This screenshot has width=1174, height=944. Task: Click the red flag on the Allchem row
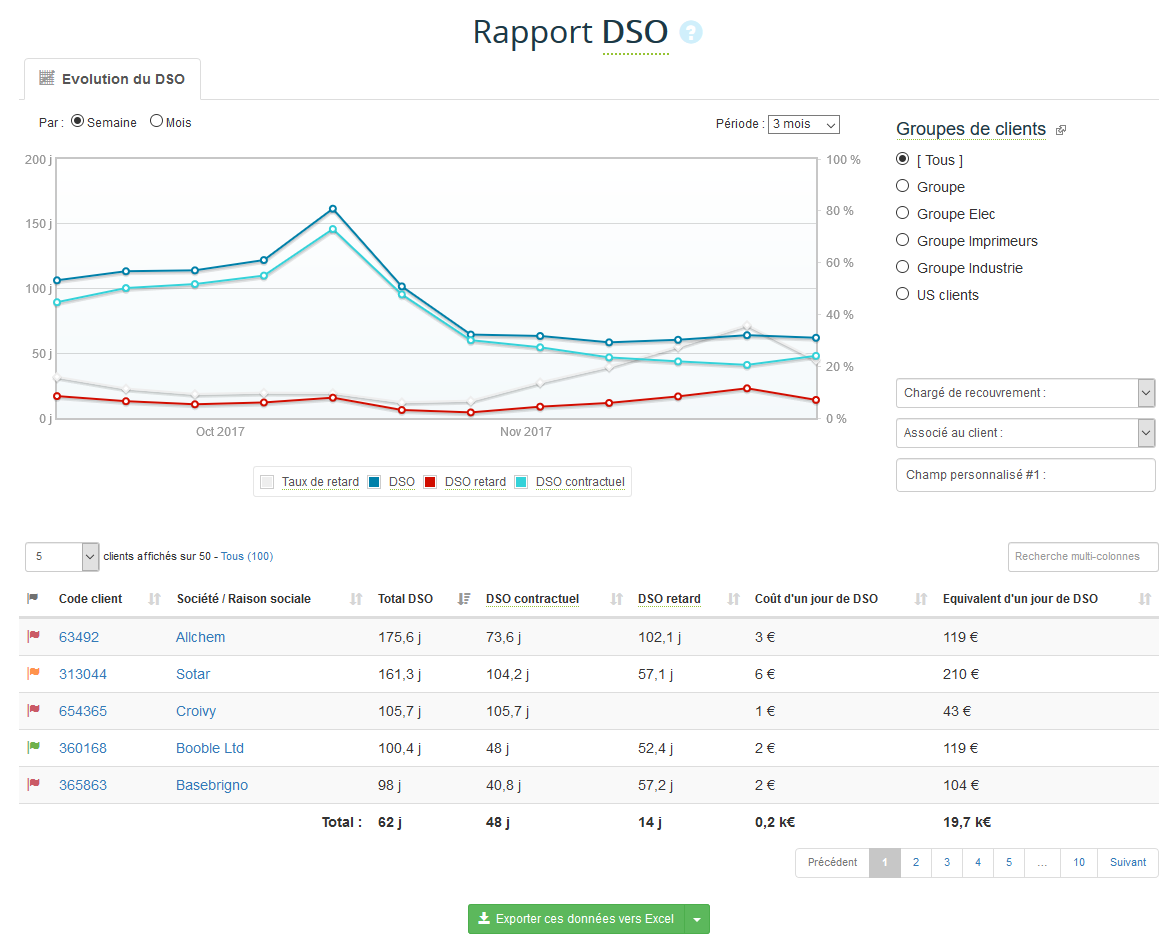[34, 636]
